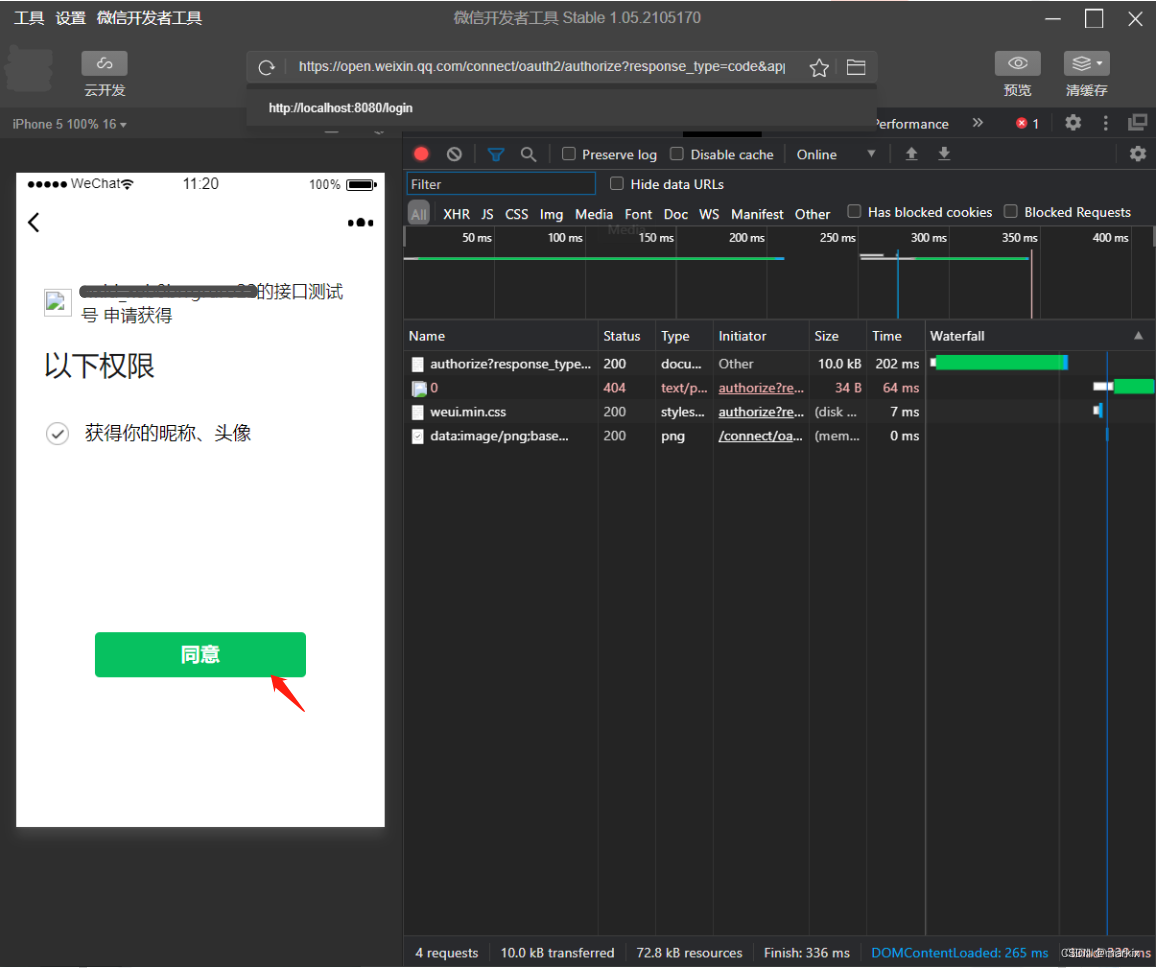Click the search icon in the Network panel
Viewport: 1156px width, 968px height.
[x=528, y=154]
